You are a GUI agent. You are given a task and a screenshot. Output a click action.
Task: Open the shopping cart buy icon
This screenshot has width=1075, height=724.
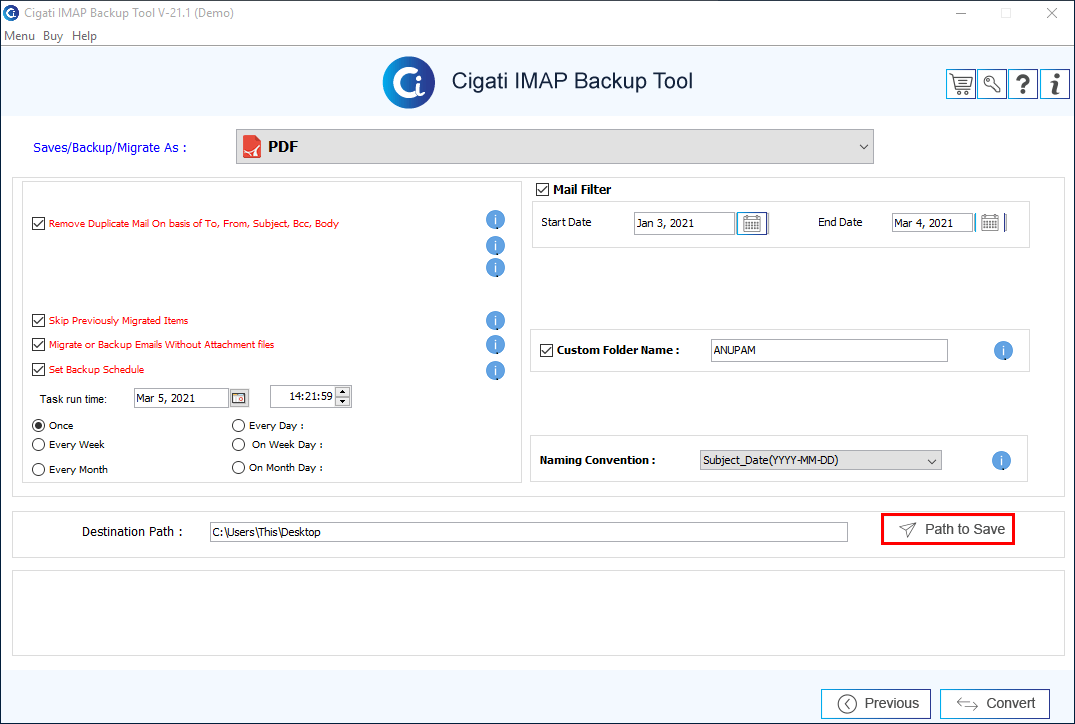[961, 84]
